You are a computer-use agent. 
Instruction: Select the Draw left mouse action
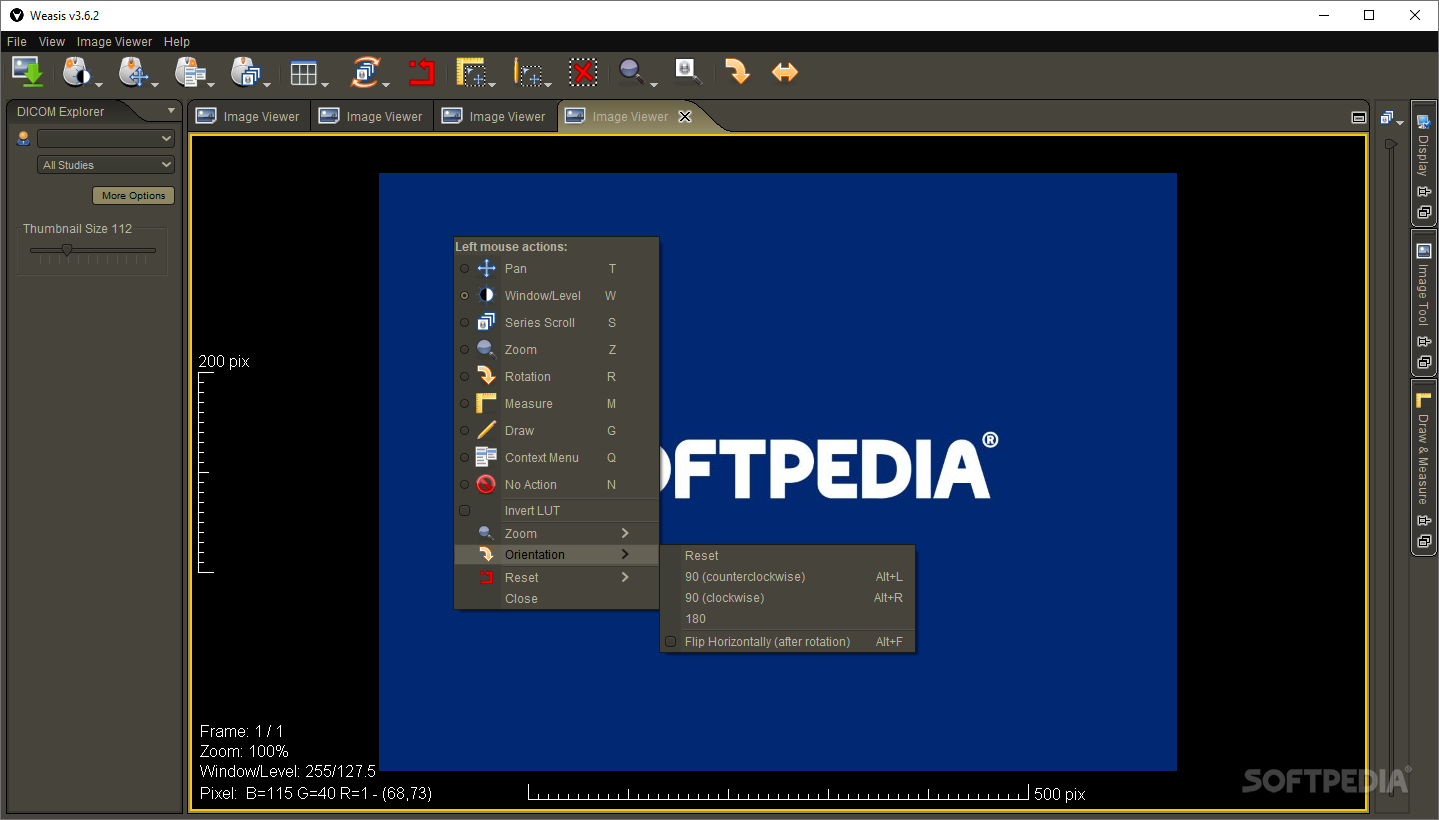[x=556, y=430]
